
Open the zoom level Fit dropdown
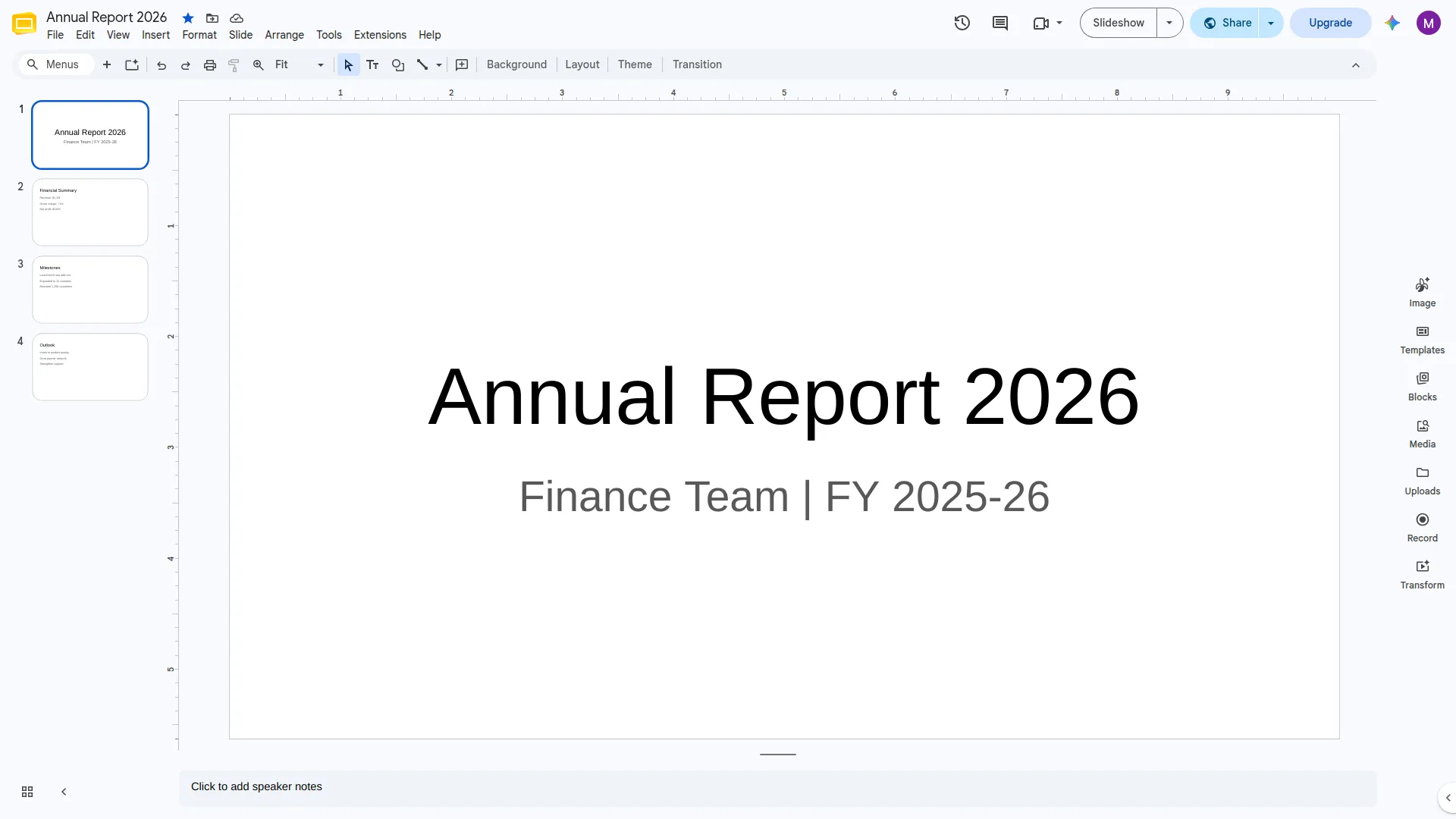tap(300, 64)
